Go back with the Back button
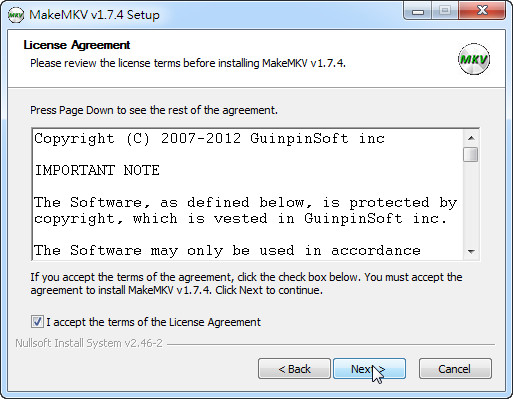The width and height of the screenshot is (513, 399). (x=294, y=369)
